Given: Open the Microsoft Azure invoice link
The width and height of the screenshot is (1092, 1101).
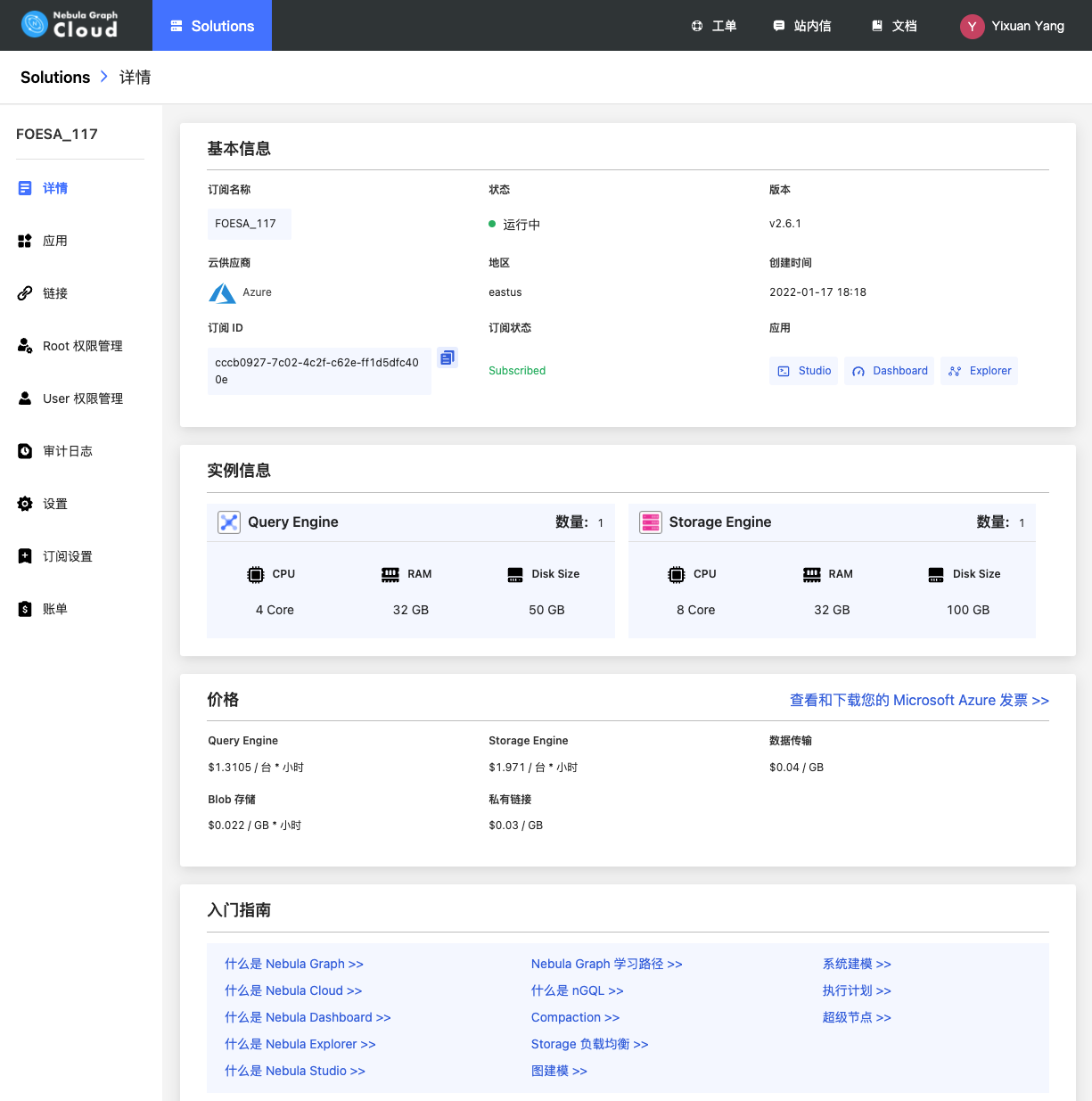Looking at the screenshot, I should (919, 701).
